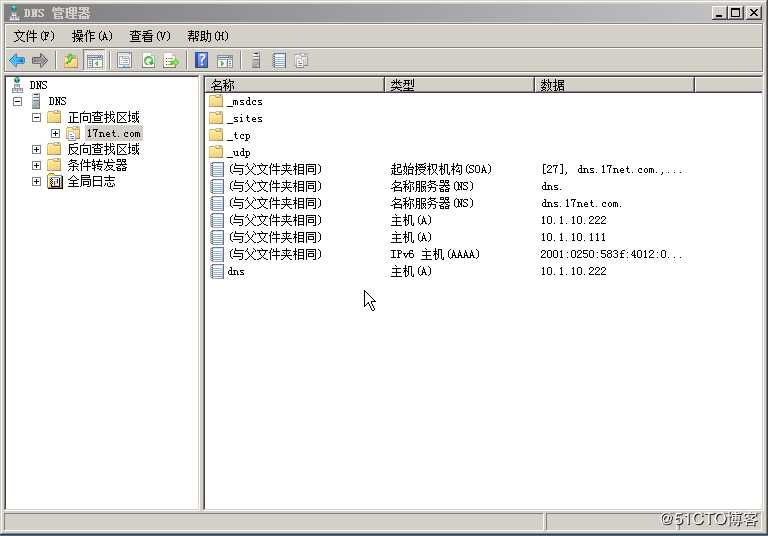Screen dimensions: 768x536
Task: Sort by the 名称 column header
Action: coord(294,85)
